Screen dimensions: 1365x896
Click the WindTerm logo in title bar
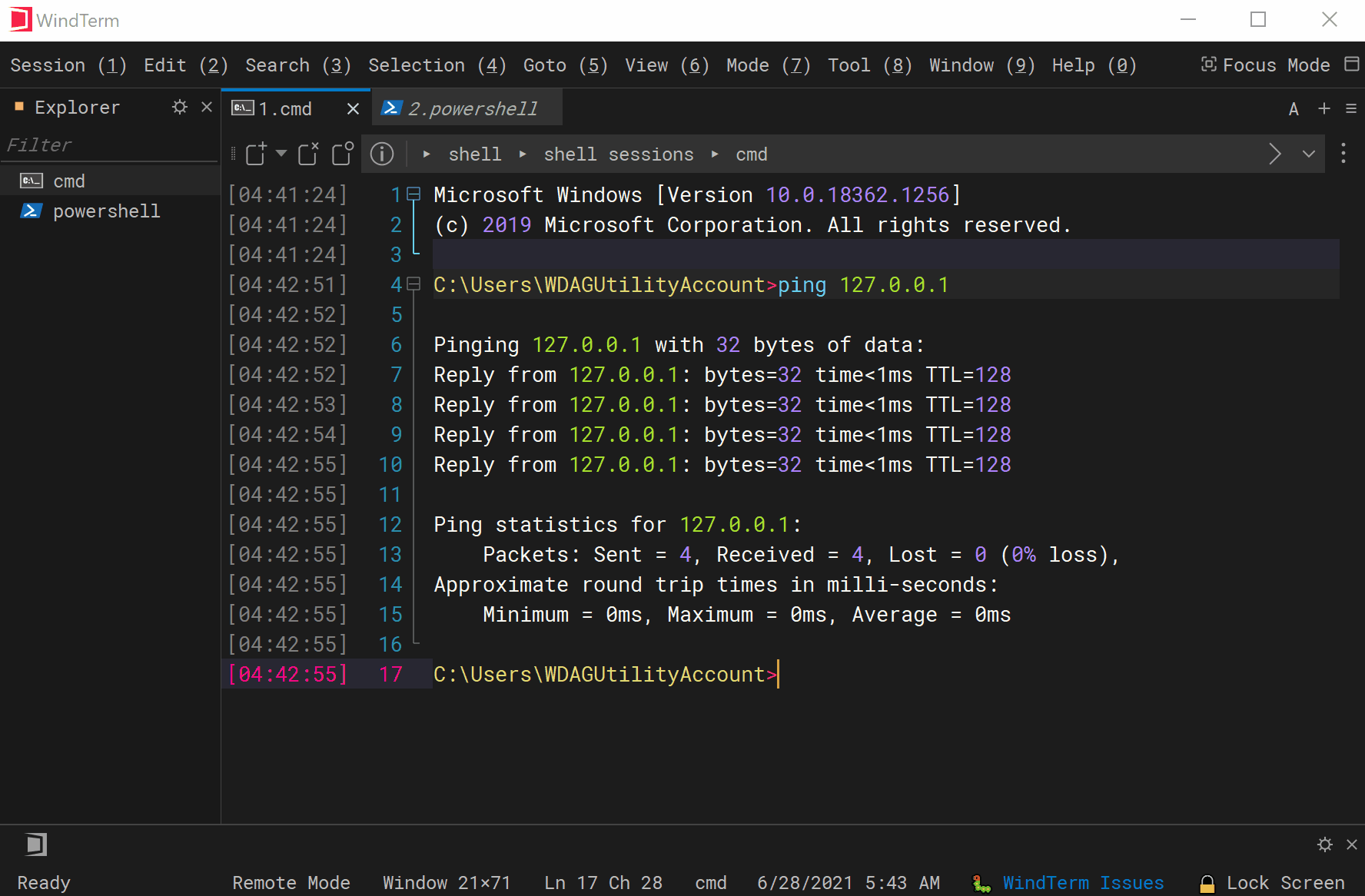click(x=21, y=20)
